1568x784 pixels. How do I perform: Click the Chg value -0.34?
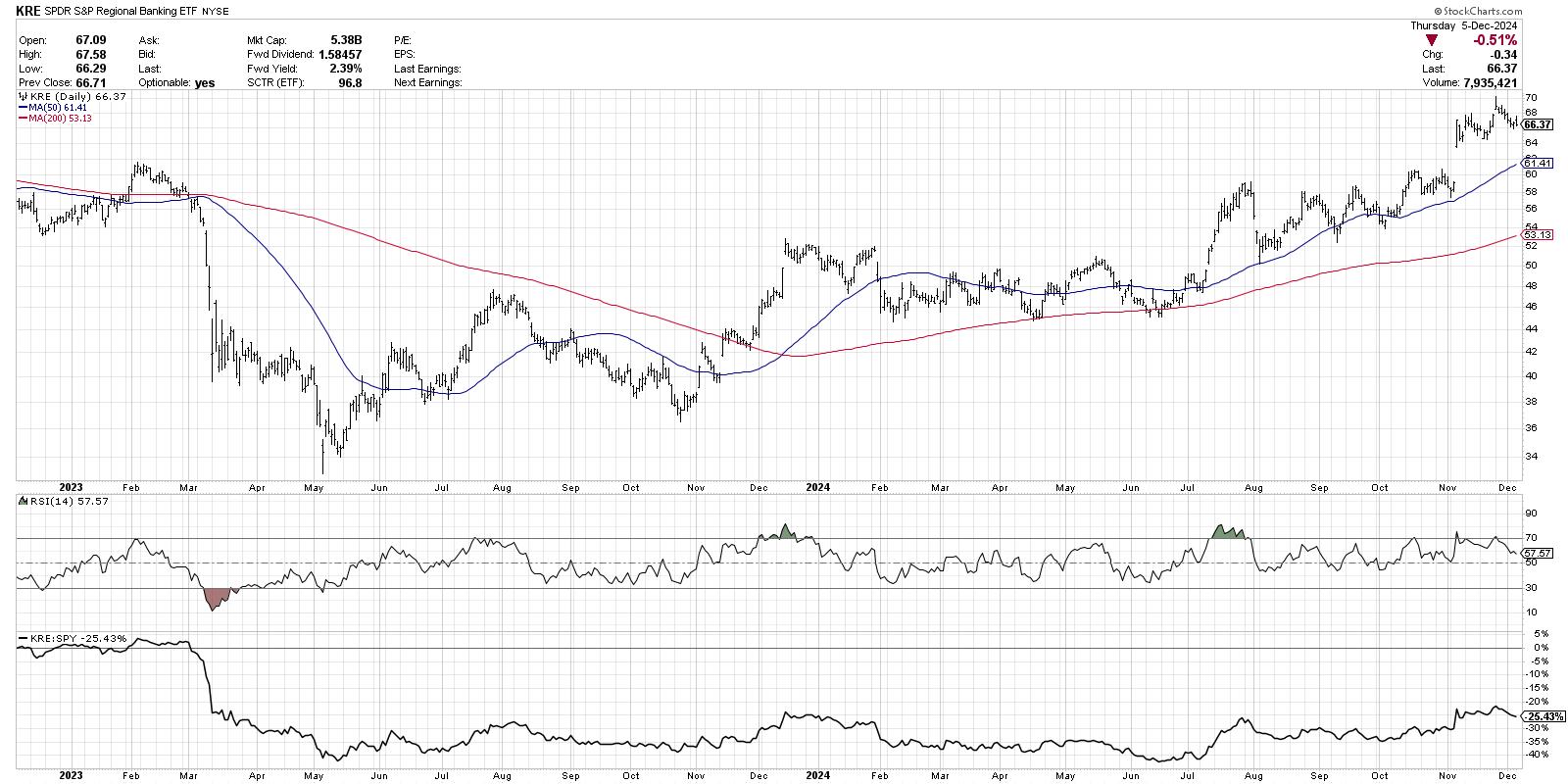[x=1502, y=55]
